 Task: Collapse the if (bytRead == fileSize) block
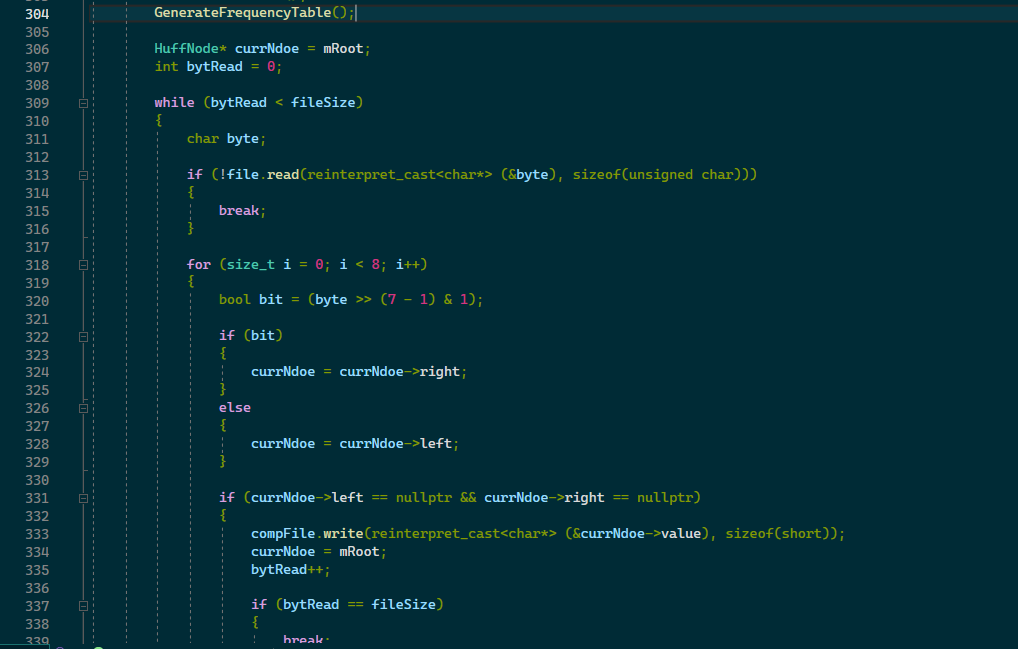pos(84,604)
